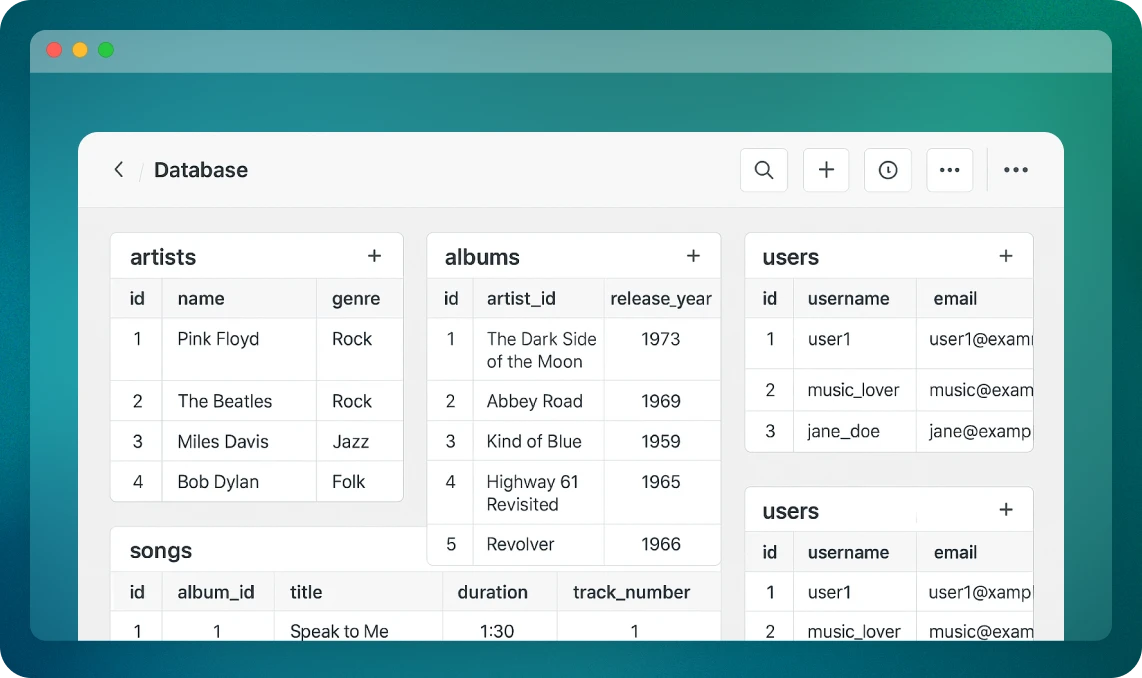Click the plus icon on the lower users table
Screen dimensions: 1142x678
pos(1006,511)
